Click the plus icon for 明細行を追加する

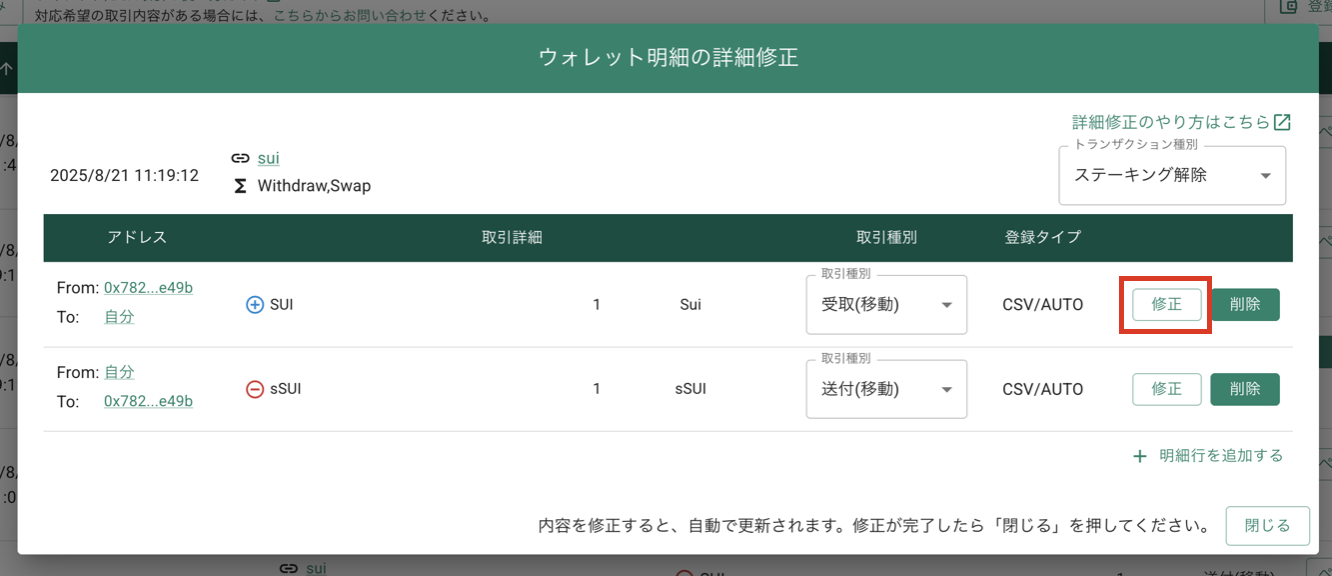click(x=1140, y=456)
